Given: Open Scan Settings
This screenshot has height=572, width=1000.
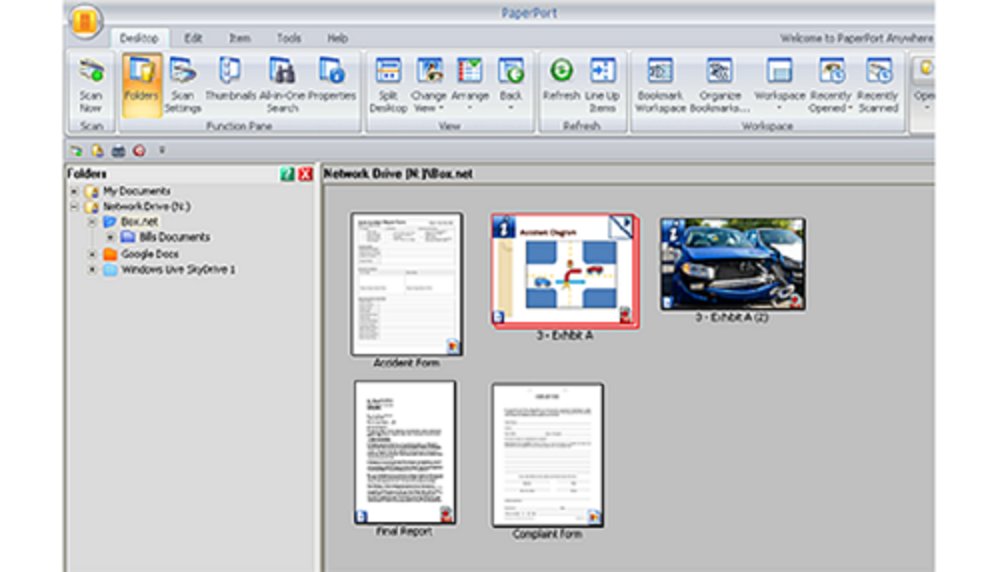Looking at the screenshot, I should click(x=182, y=85).
